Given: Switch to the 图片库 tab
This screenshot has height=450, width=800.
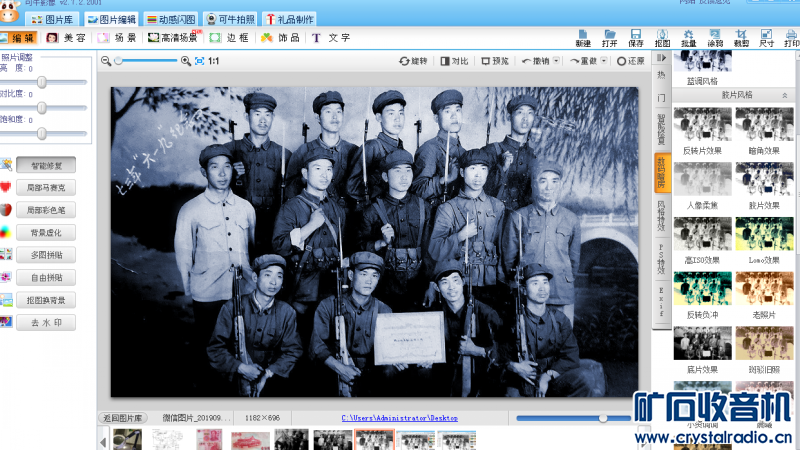Looking at the screenshot, I should click(x=53, y=19).
